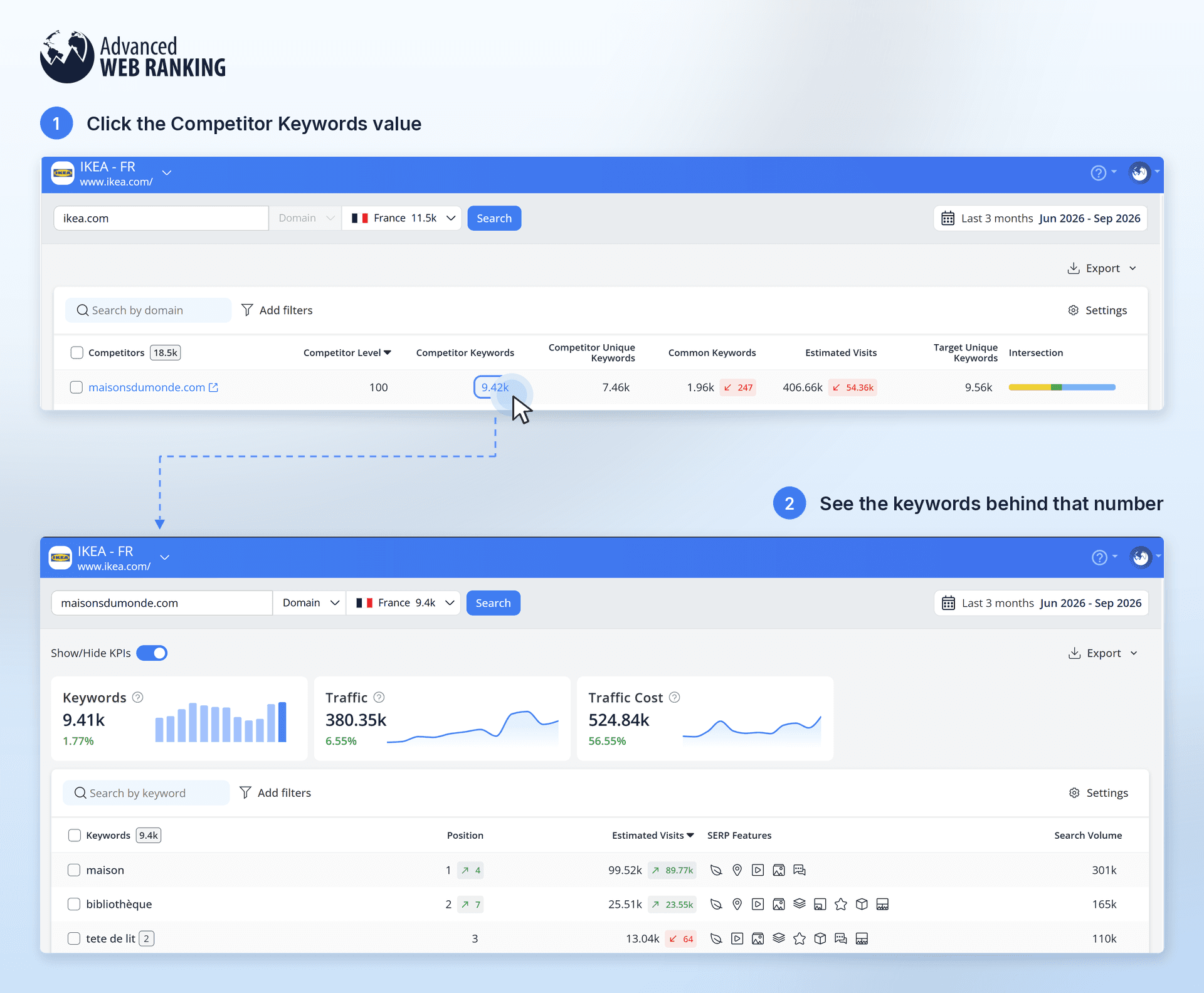
Task: Open the France 9.4k country dropdown
Action: coord(403,603)
